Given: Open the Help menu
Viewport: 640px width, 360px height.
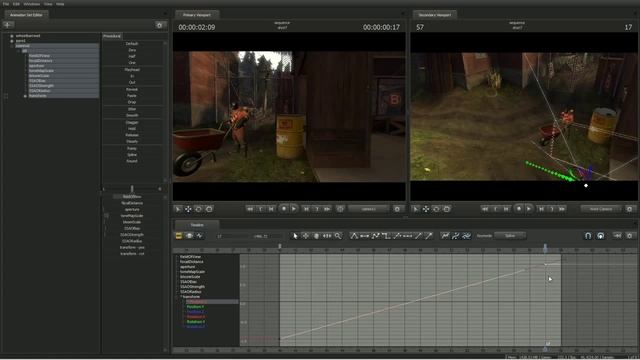Looking at the screenshot, I should pyautogui.click(x=60, y=4).
